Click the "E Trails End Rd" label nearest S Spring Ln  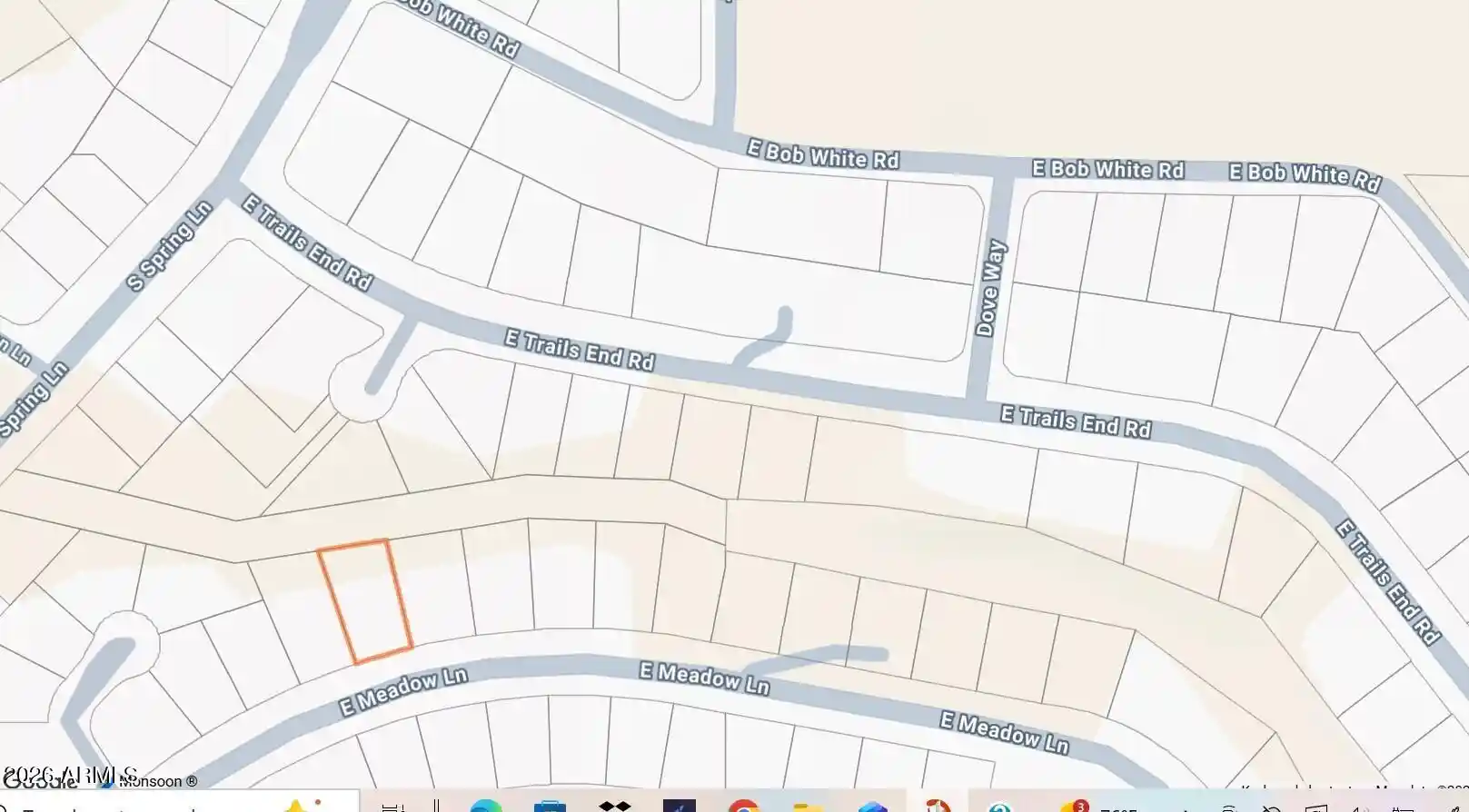click(x=307, y=243)
